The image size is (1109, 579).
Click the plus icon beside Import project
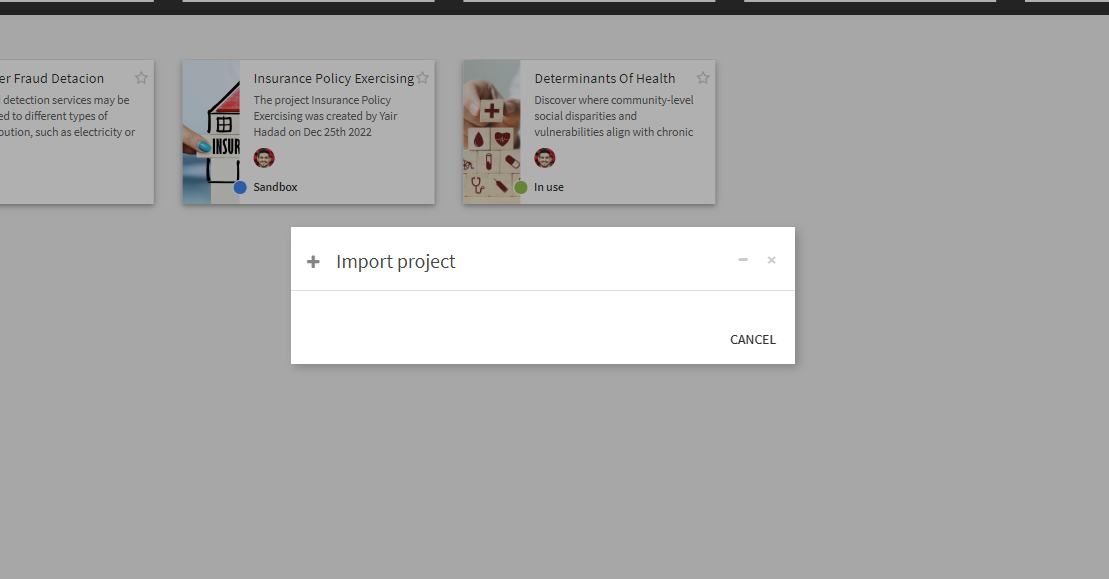point(313,262)
